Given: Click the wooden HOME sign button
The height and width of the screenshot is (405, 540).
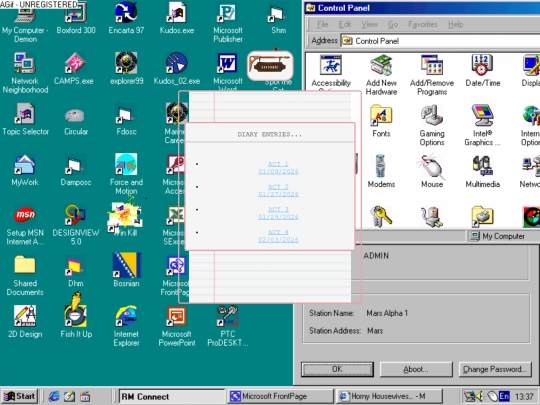Looking at the screenshot, I should pos(270,65).
